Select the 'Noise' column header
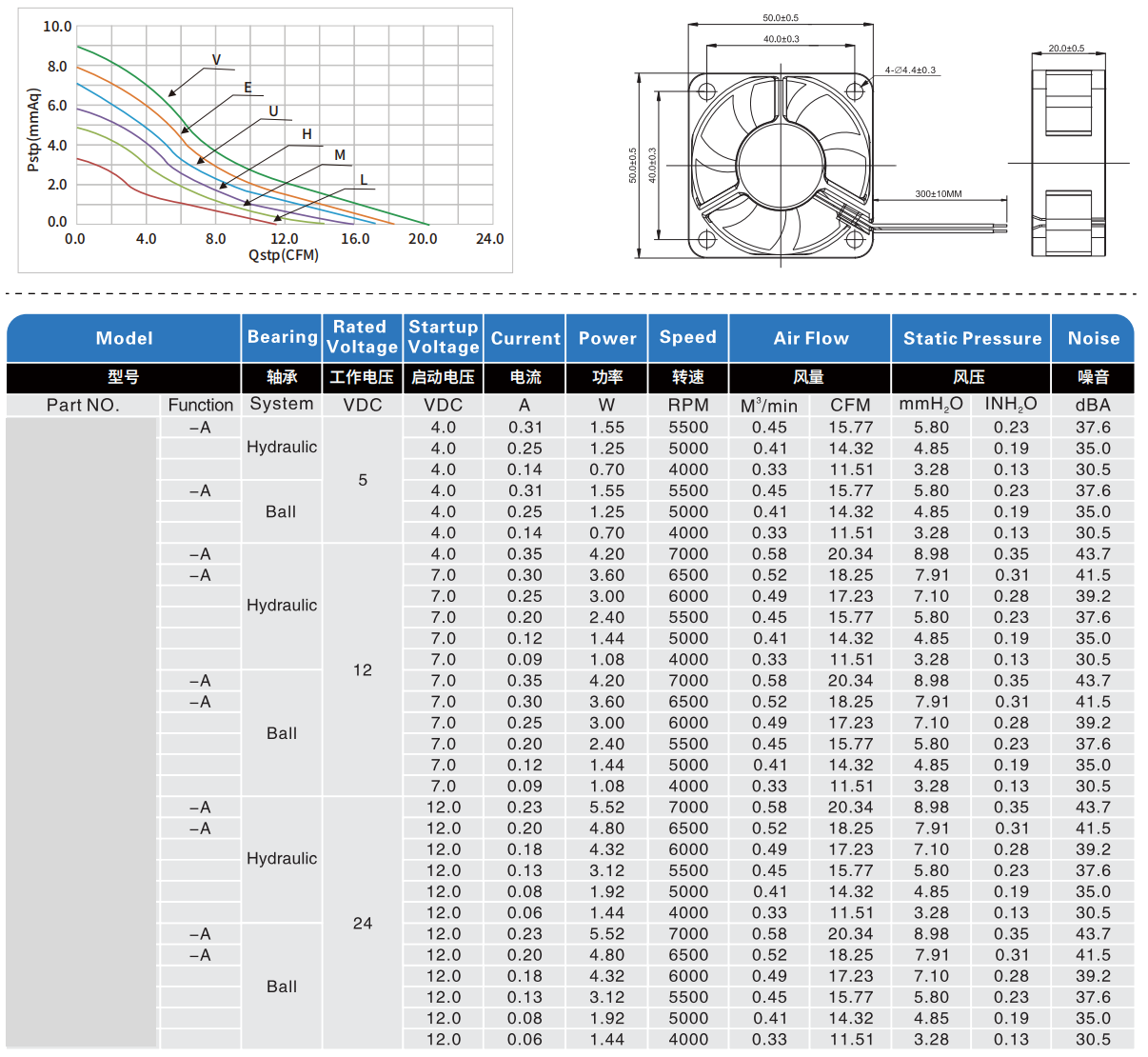1148x1057 pixels. (x=1093, y=338)
